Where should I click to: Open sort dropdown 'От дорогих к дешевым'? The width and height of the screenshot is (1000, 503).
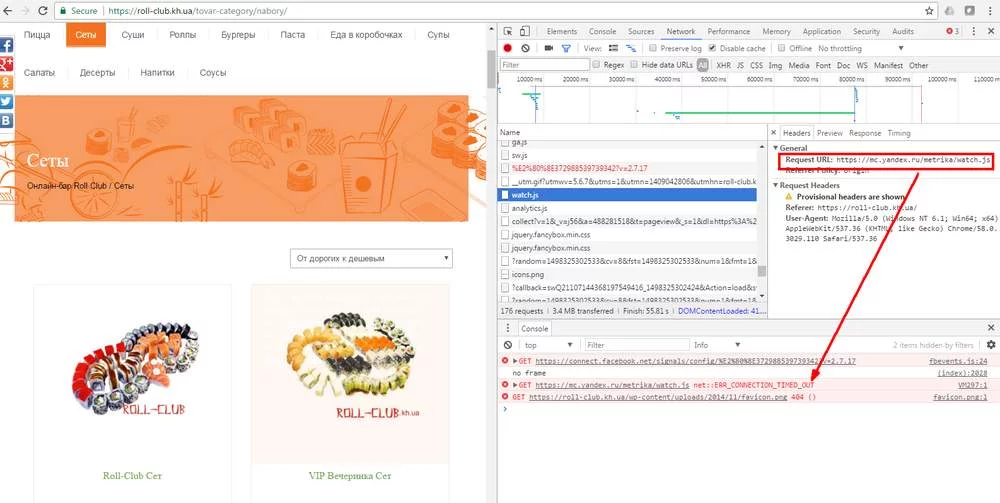371,259
